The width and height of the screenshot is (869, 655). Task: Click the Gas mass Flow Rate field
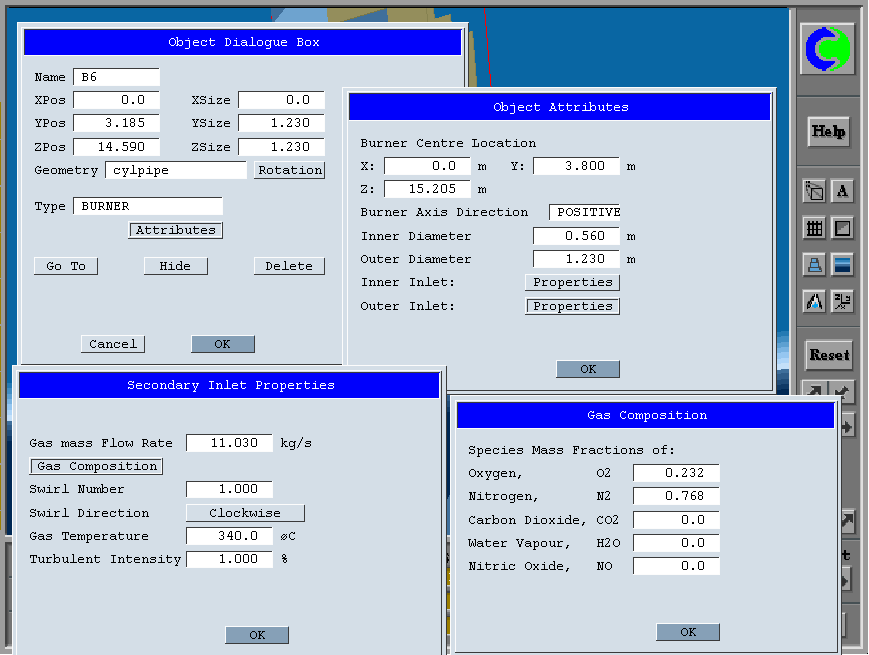(x=229, y=443)
